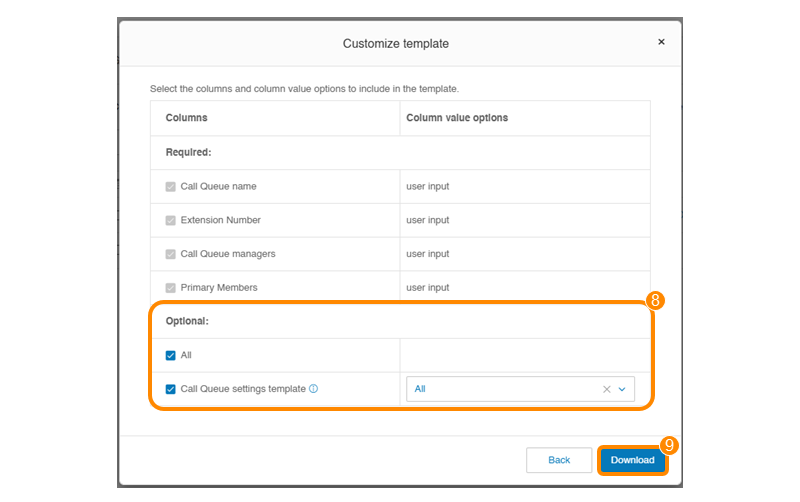Expand the settings template dropdown chevron

(622, 389)
